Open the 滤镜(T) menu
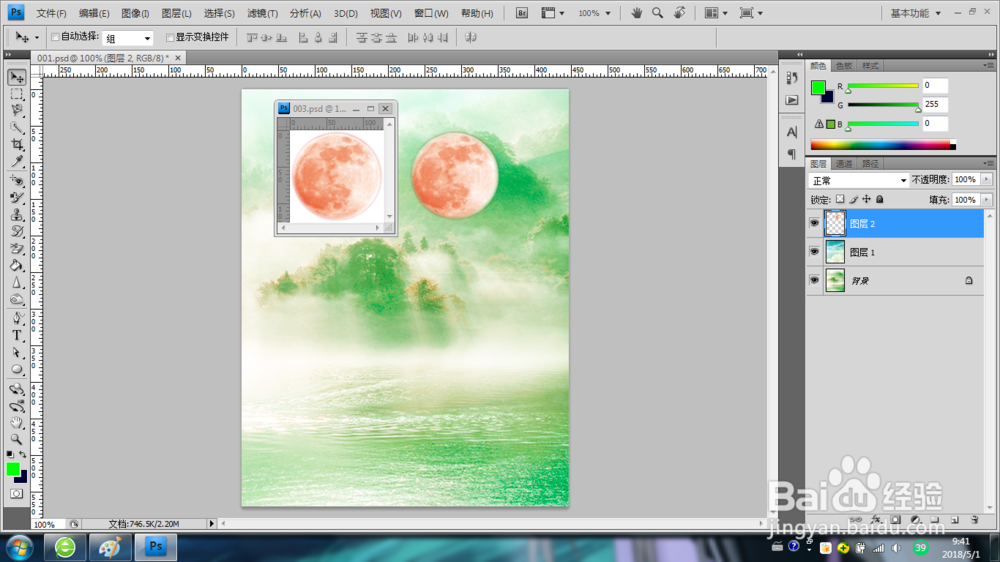This screenshot has width=1000, height=562. (x=262, y=13)
